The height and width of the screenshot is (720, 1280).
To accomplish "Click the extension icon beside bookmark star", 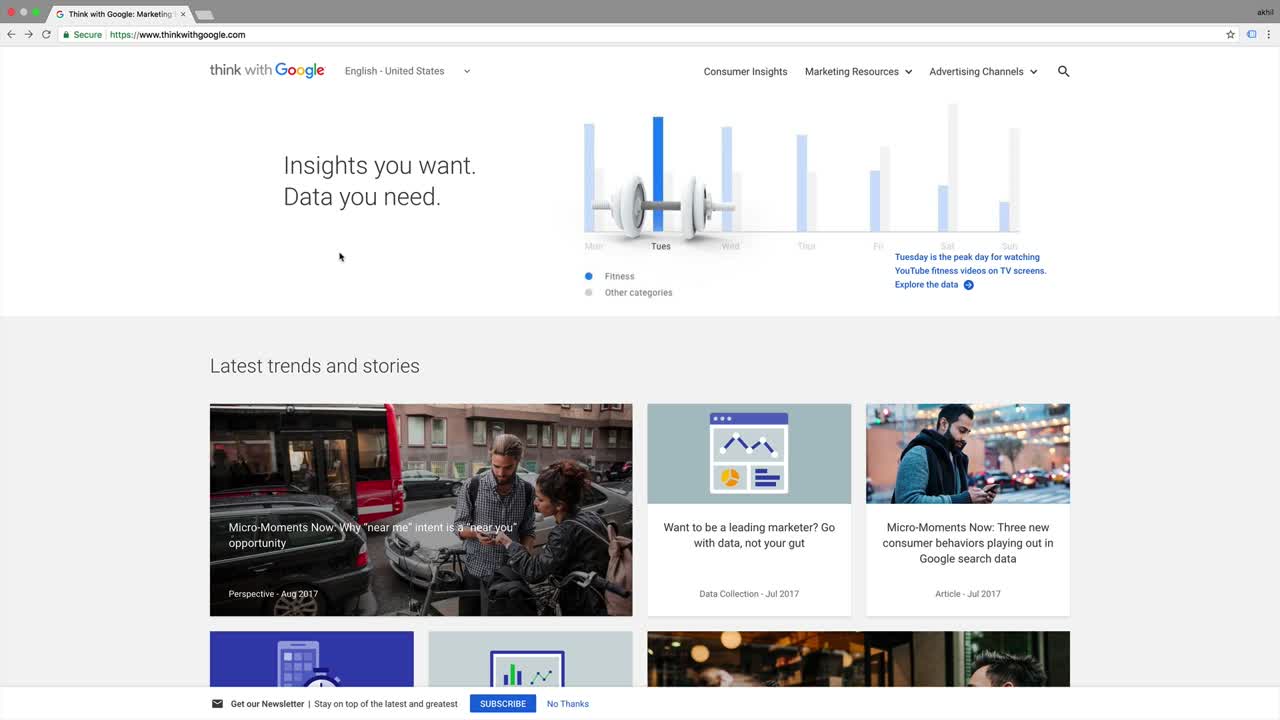I will [1251, 34].
